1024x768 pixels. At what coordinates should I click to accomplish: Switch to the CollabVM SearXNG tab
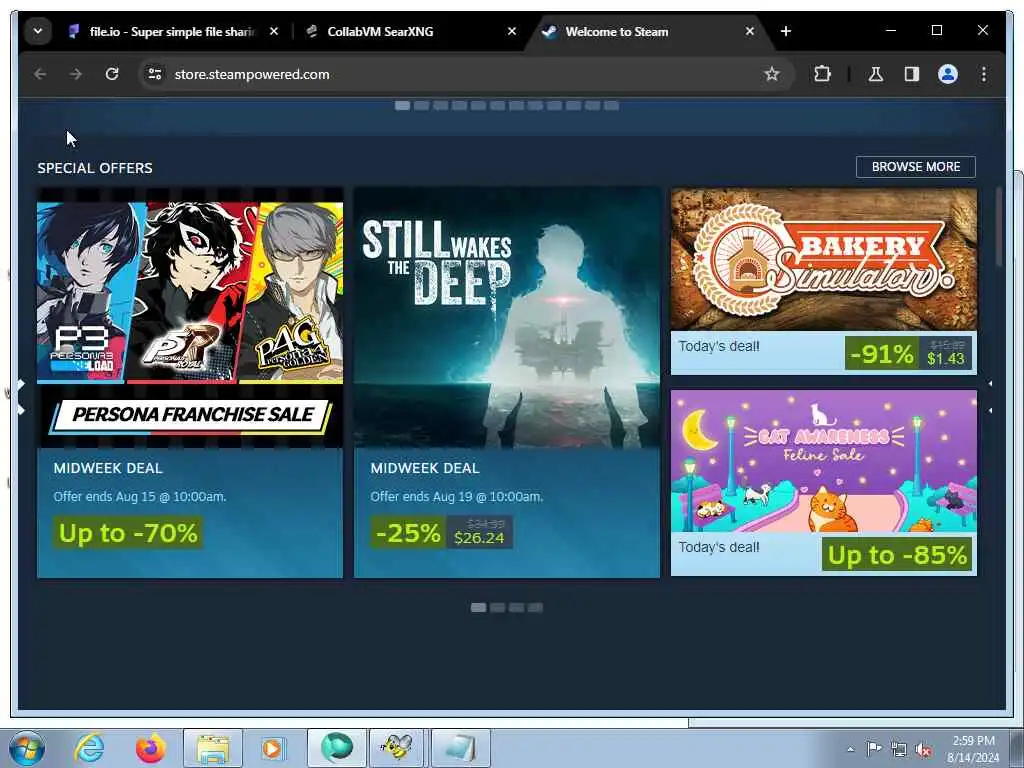coord(413,31)
